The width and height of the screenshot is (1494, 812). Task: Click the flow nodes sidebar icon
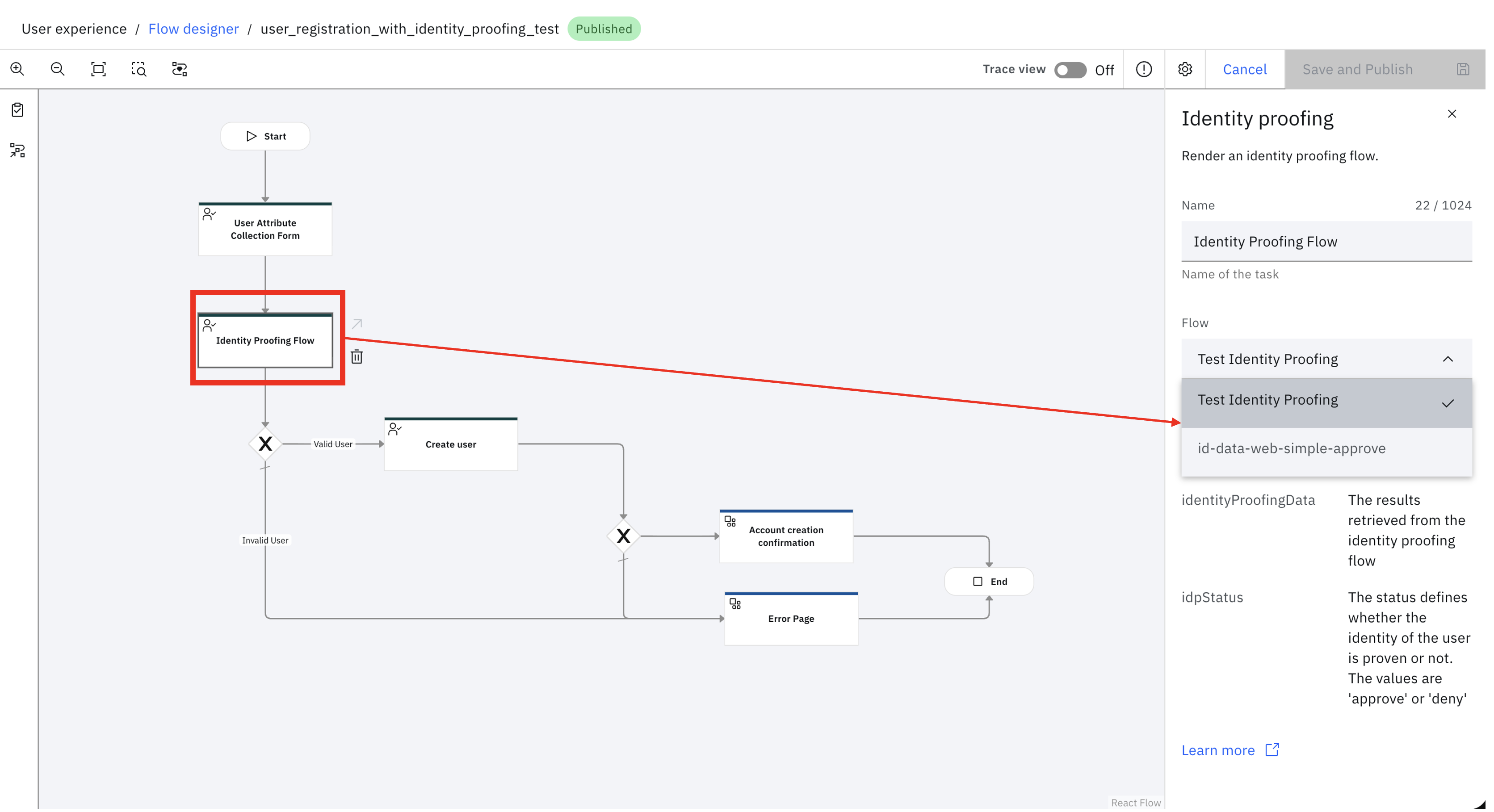pos(17,151)
